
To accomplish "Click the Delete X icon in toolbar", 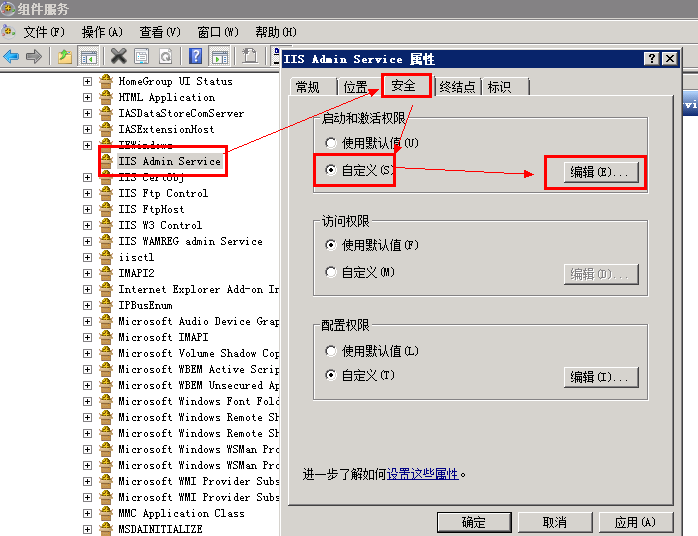I will [119, 57].
